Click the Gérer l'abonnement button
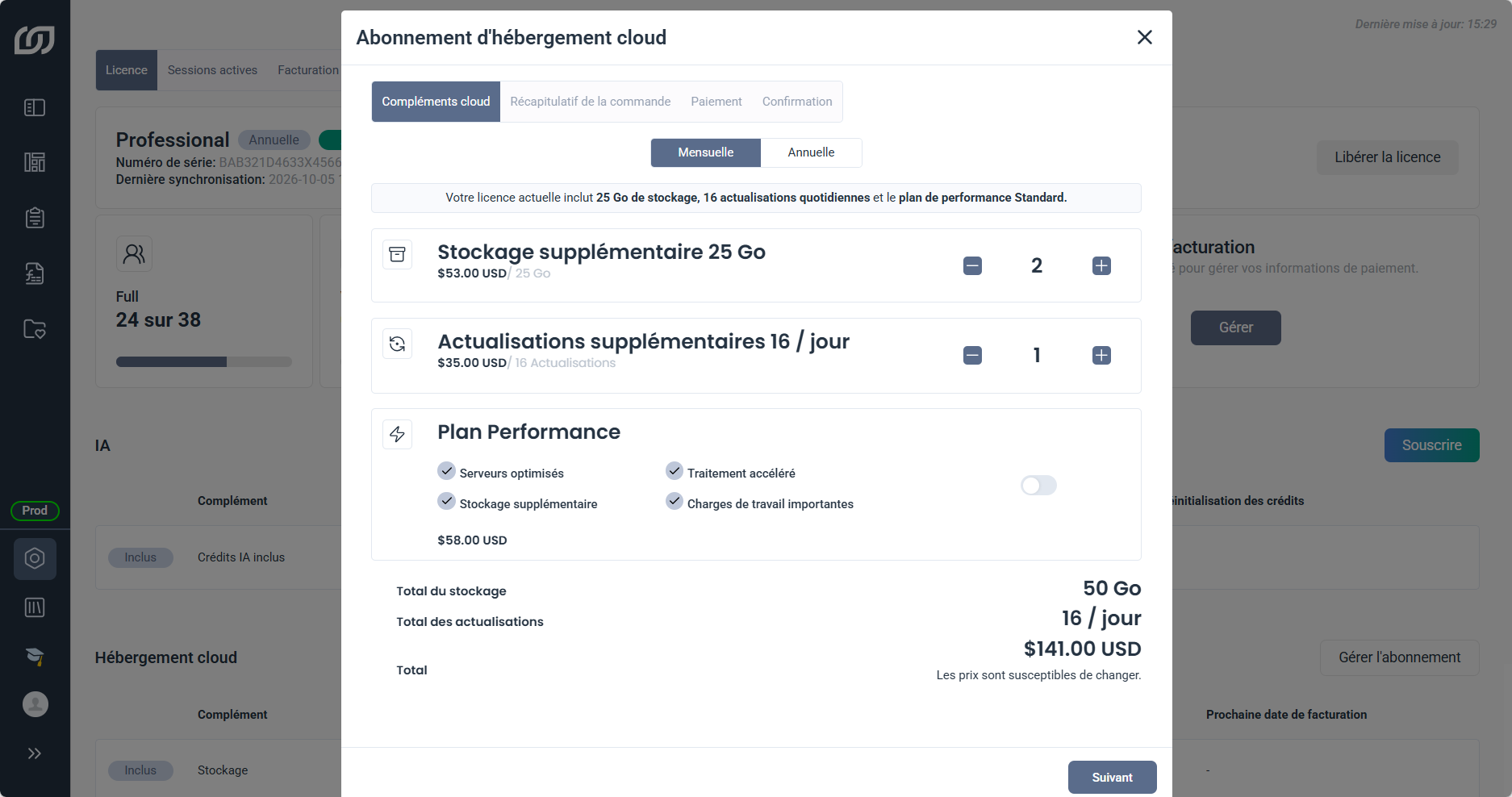 [1399, 657]
